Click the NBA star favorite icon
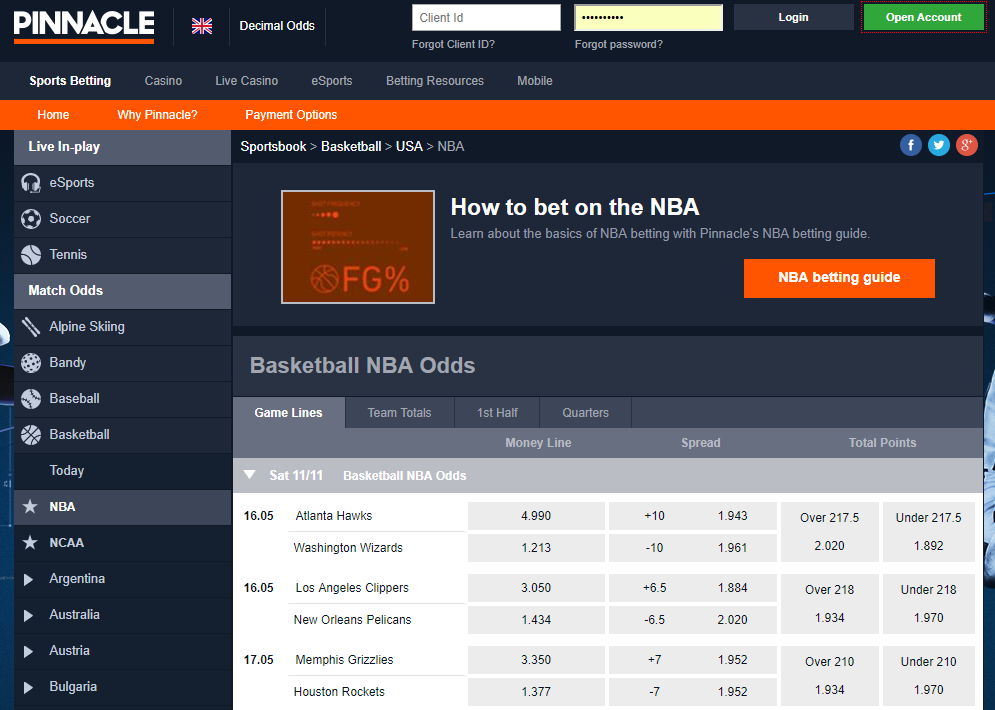Image resolution: width=995 pixels, height=710 pixels. tap(31, 507)
